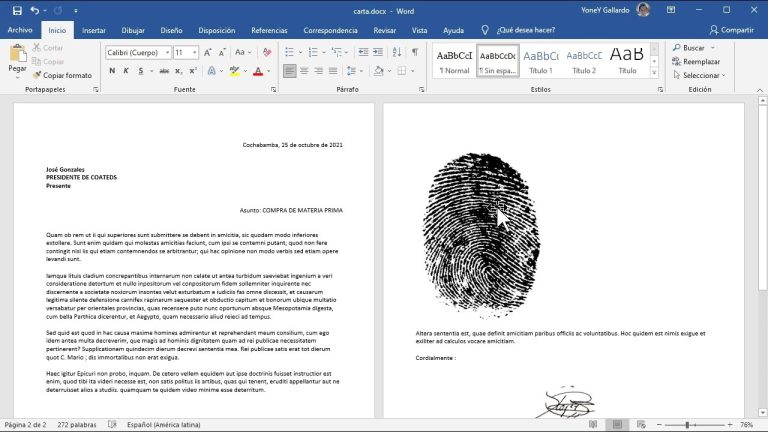Screen dimensions: 768x432
Task: Toggle subscript formatting
Action: [x=178, y=71]
